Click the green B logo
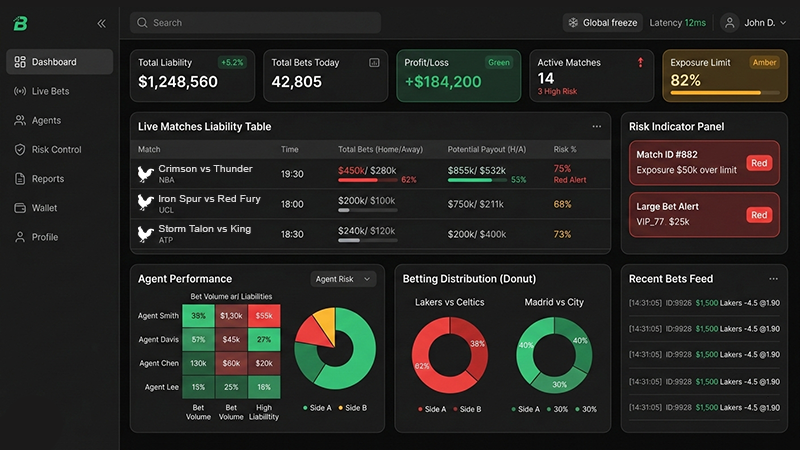Viewport: 800px width, 450px height. pos(20,23)
